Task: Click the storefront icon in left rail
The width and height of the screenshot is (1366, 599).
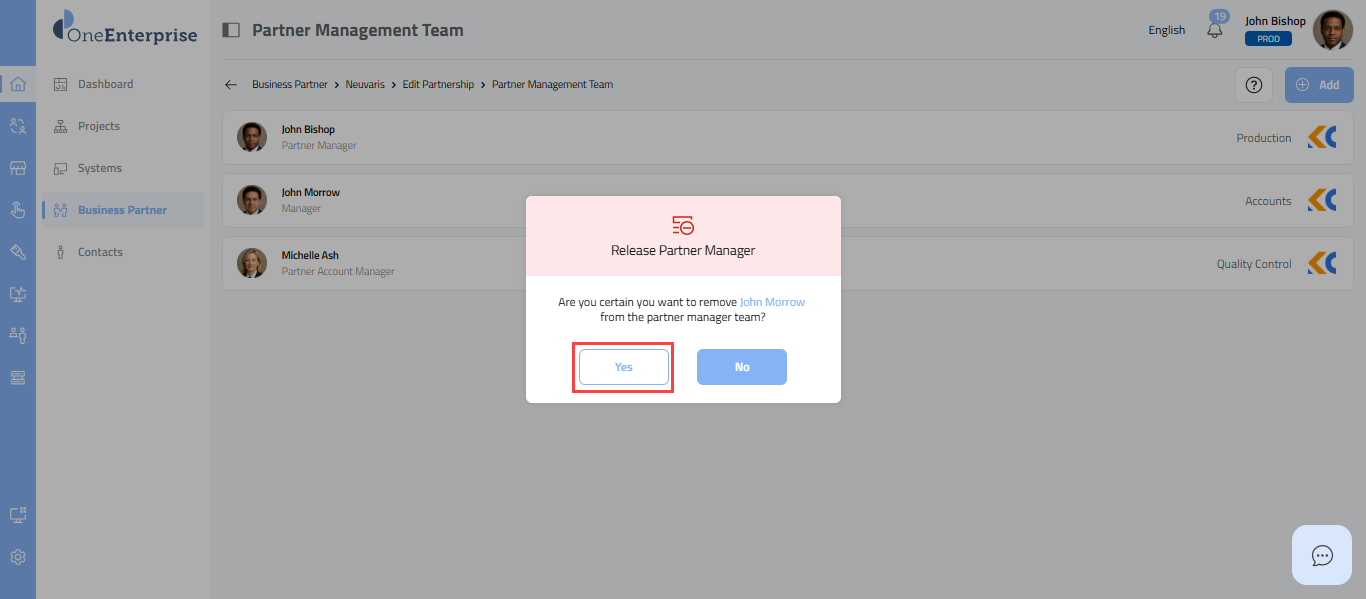Action: tap(17, 168)
